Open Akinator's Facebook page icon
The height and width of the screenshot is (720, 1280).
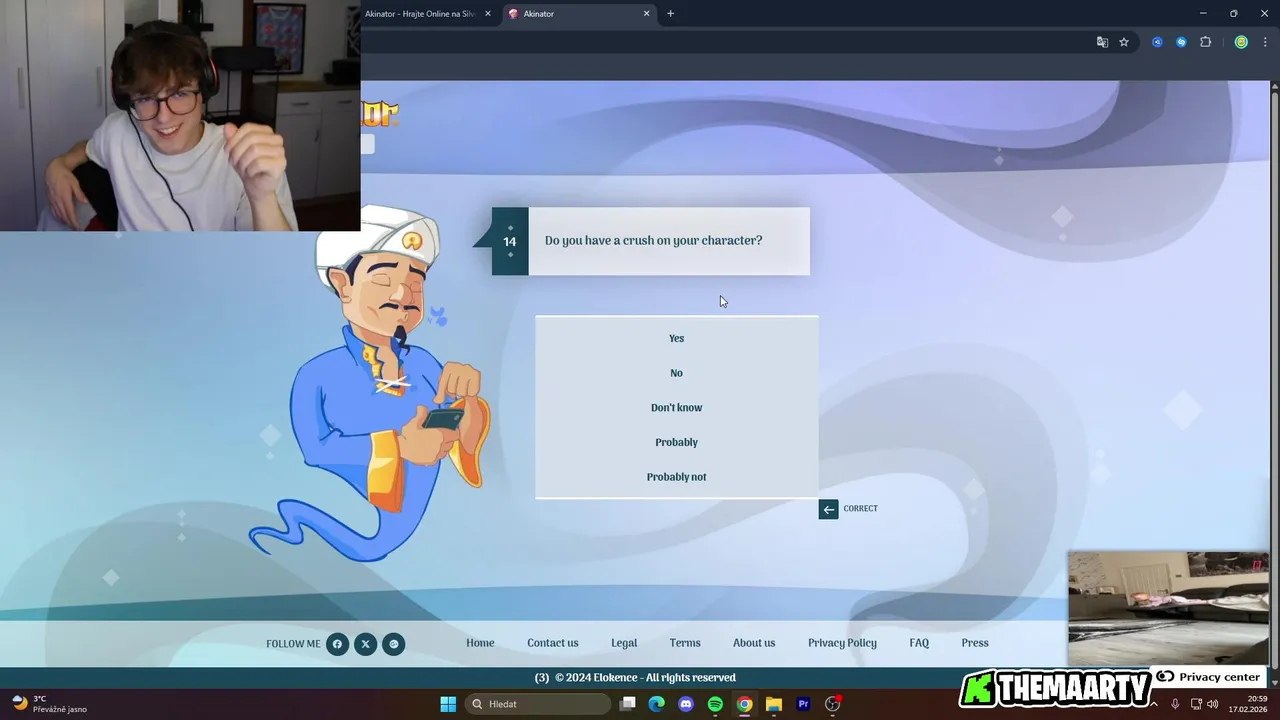click(x=337, y=644)
